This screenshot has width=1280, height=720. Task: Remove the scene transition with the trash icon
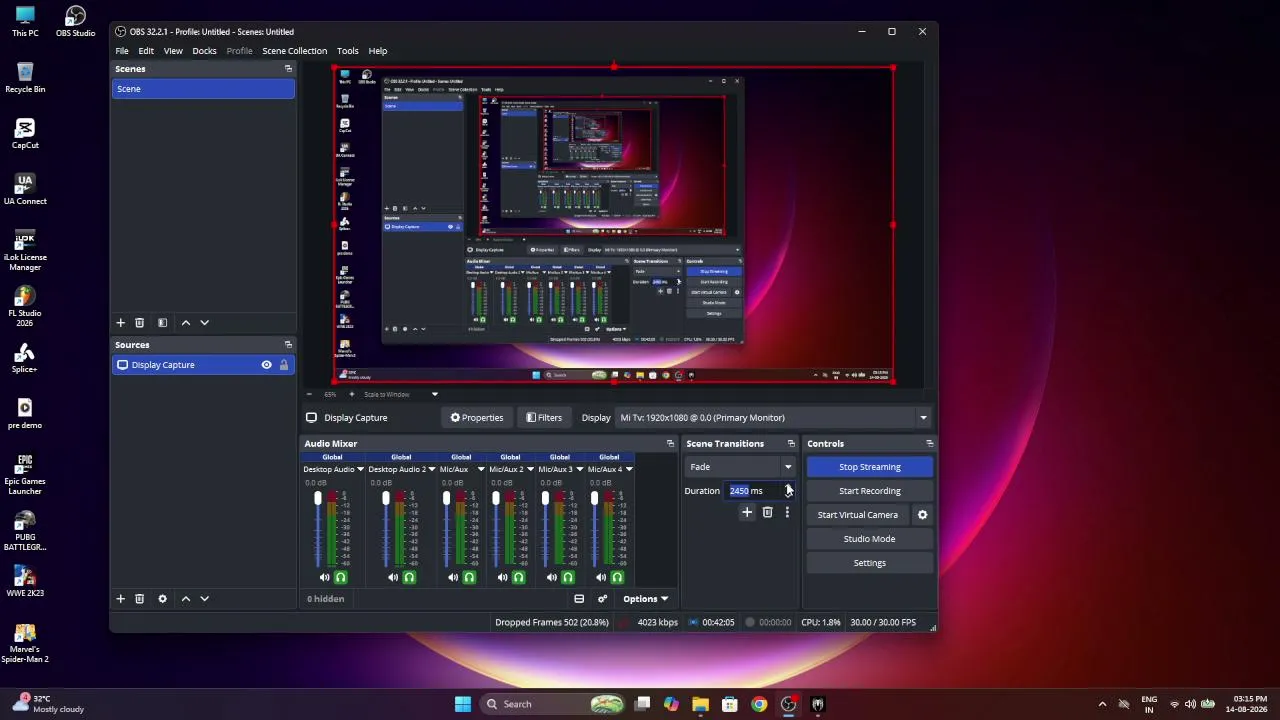click(767, 513)
